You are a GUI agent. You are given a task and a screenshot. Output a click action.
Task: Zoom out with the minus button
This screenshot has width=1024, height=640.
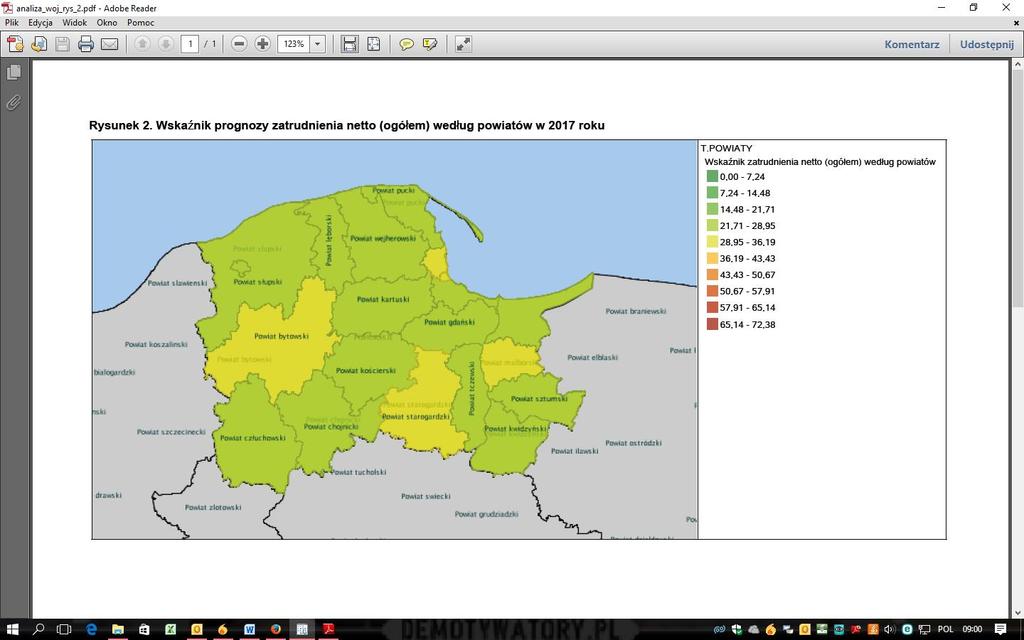(x=239, y=44)
